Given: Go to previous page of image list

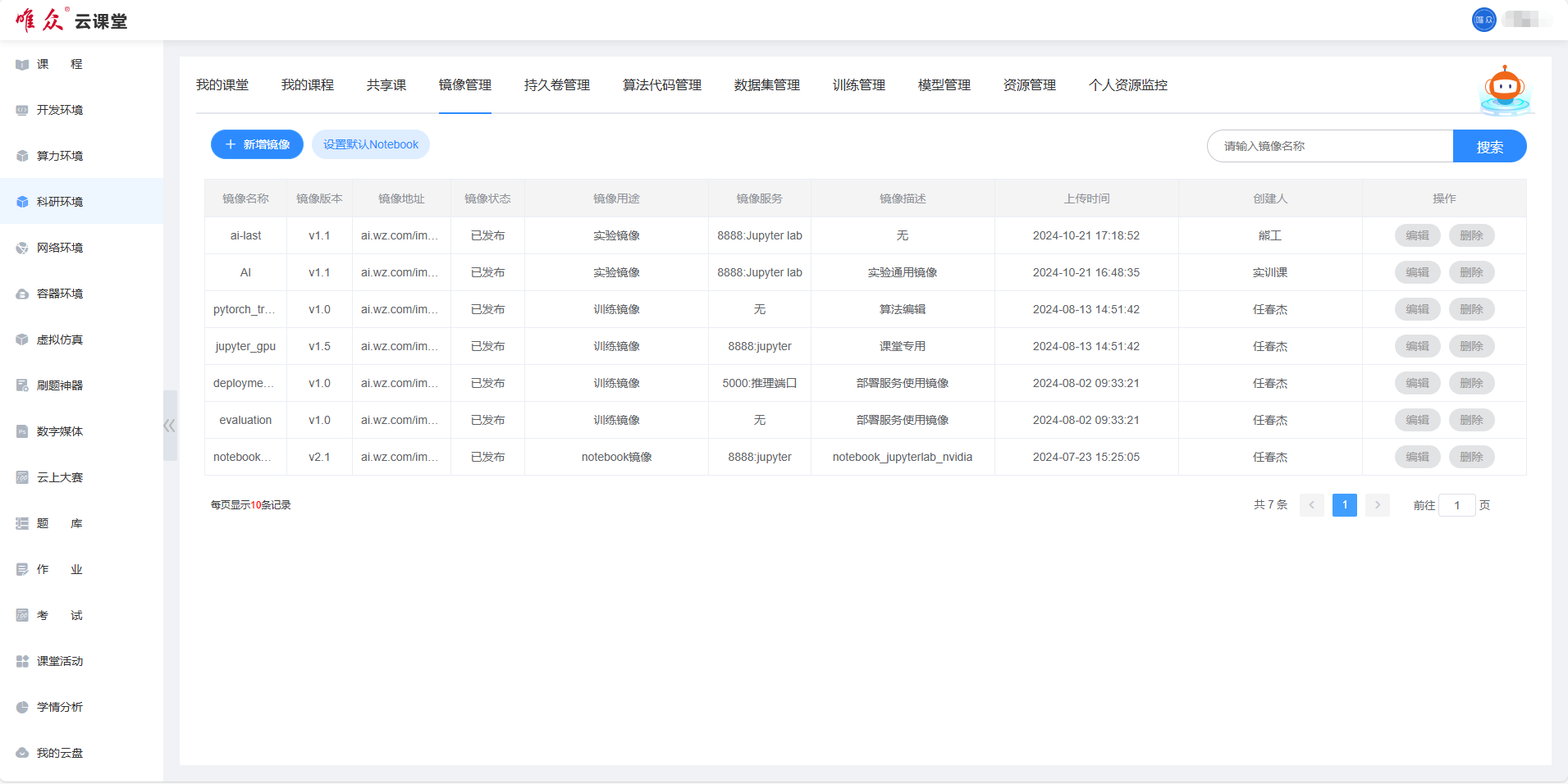Looking at the screenshot, I should [x=1312, y=505].
